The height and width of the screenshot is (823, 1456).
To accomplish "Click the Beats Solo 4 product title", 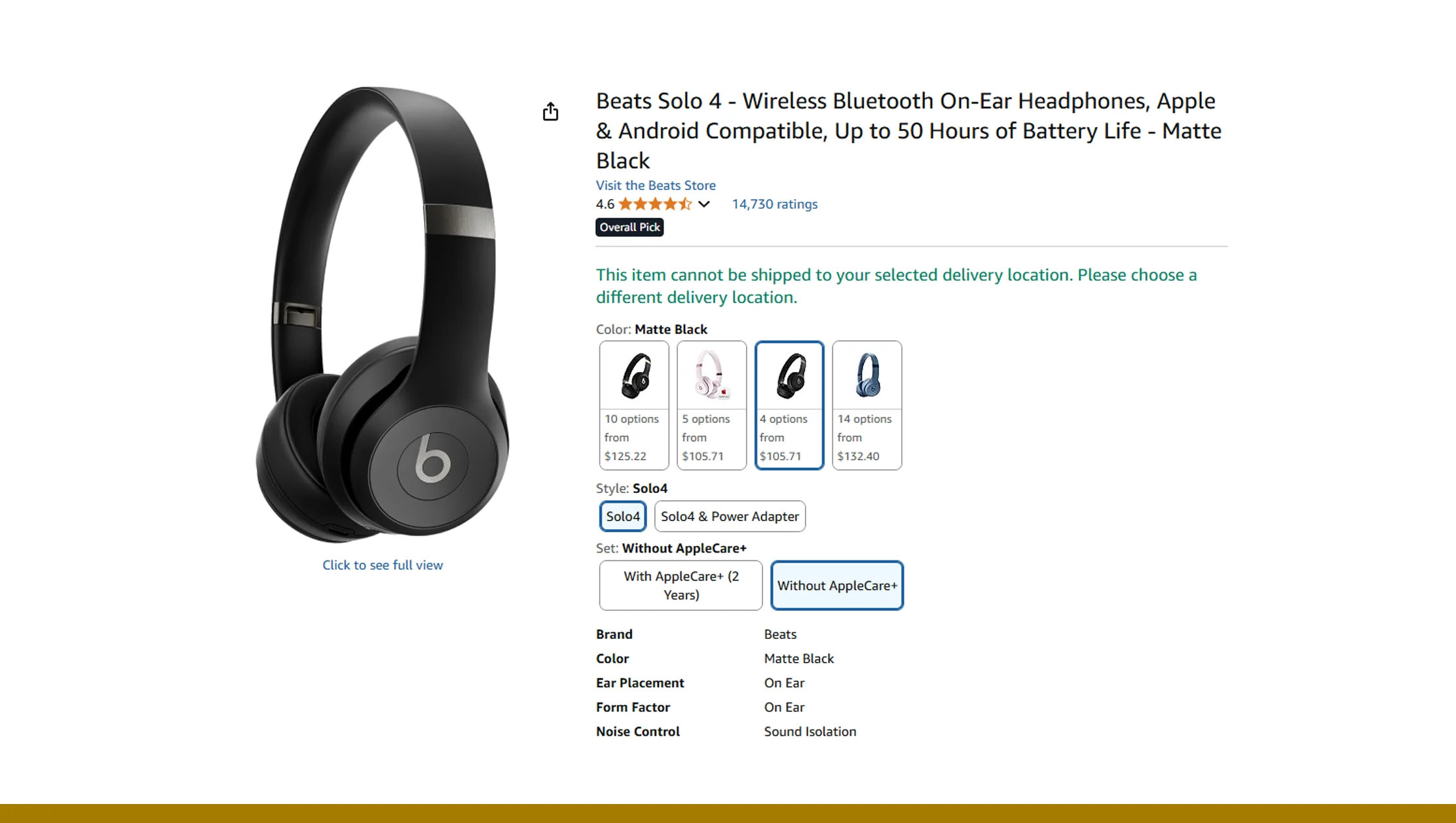I will coord(908,130).
